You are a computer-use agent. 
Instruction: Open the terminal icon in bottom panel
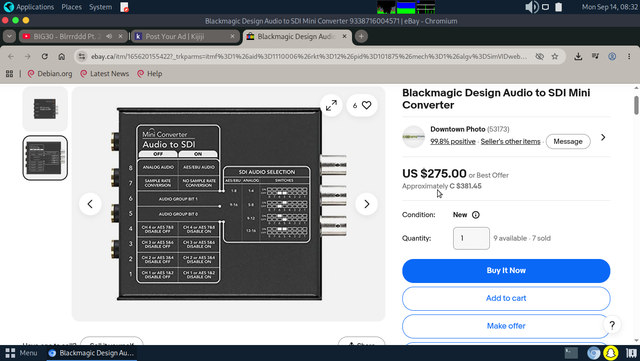click(x=571, y=353)
